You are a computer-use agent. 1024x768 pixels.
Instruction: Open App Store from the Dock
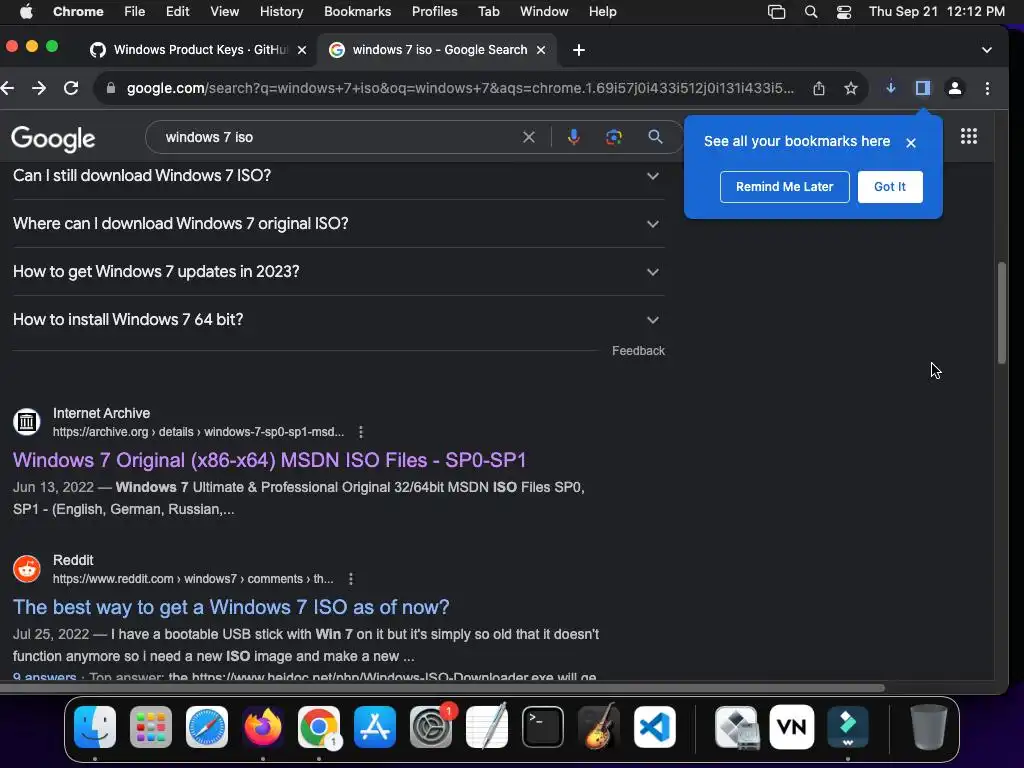(375, 727)
